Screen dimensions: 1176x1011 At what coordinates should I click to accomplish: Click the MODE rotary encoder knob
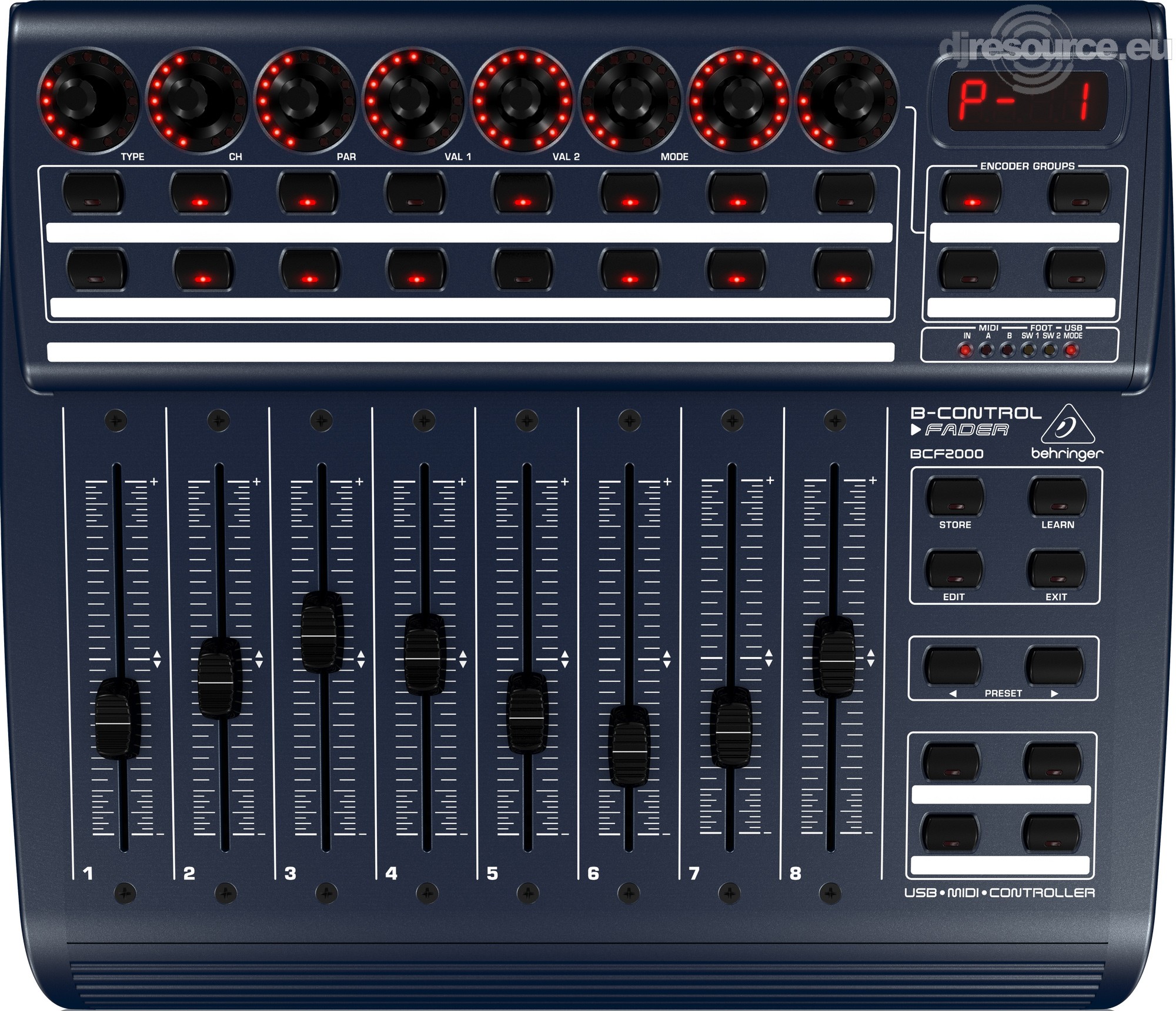pyautogui.click(x=630, y=101)
